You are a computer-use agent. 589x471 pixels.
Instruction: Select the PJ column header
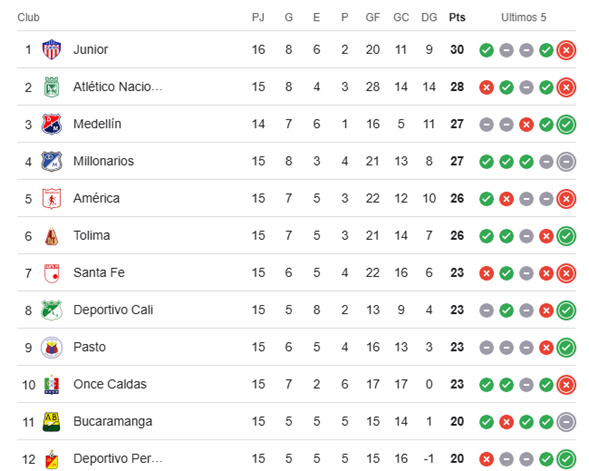point(258,17)
